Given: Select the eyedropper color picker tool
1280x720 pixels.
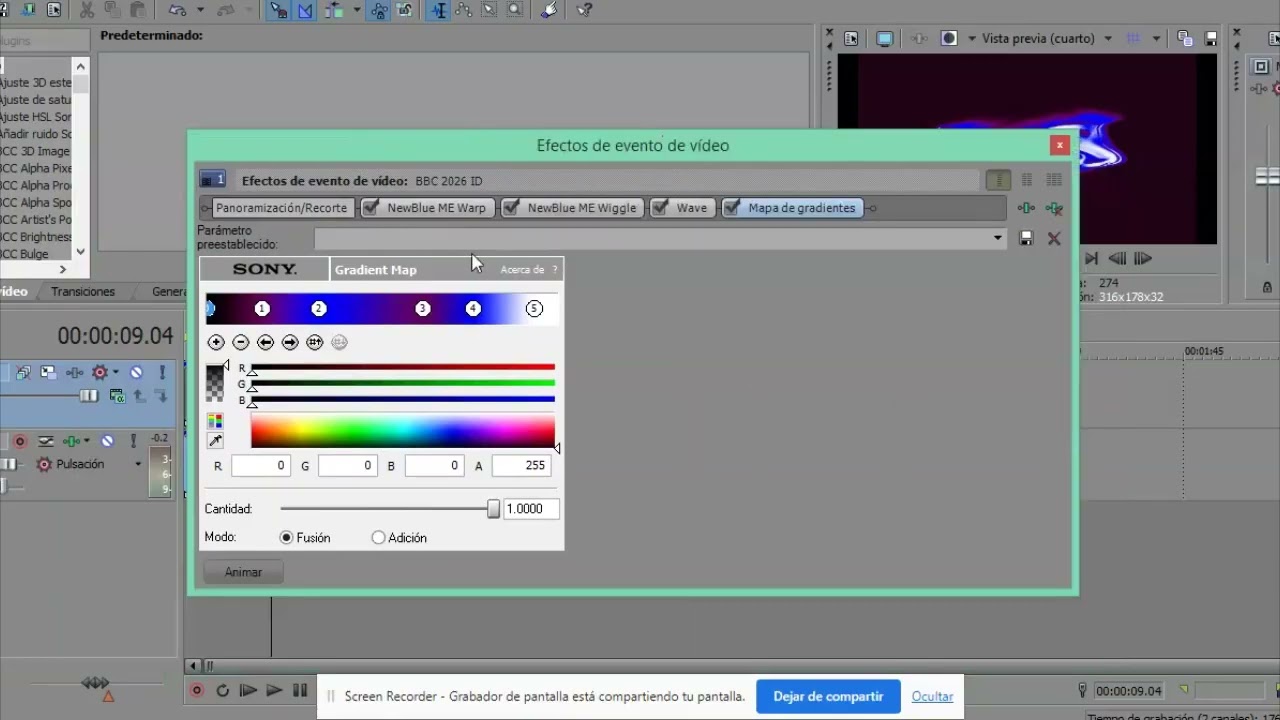Looking at the screenshot, I should pos(215,441).
